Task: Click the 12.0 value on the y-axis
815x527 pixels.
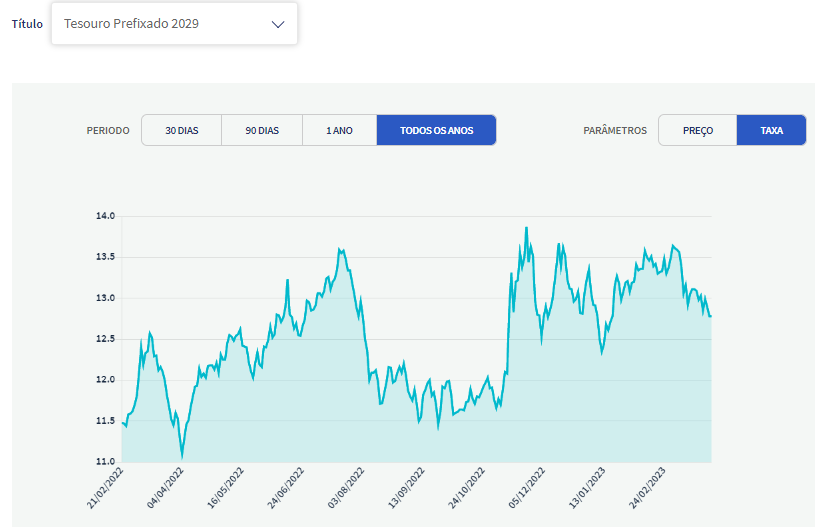Action: click(x=105, y=380)
